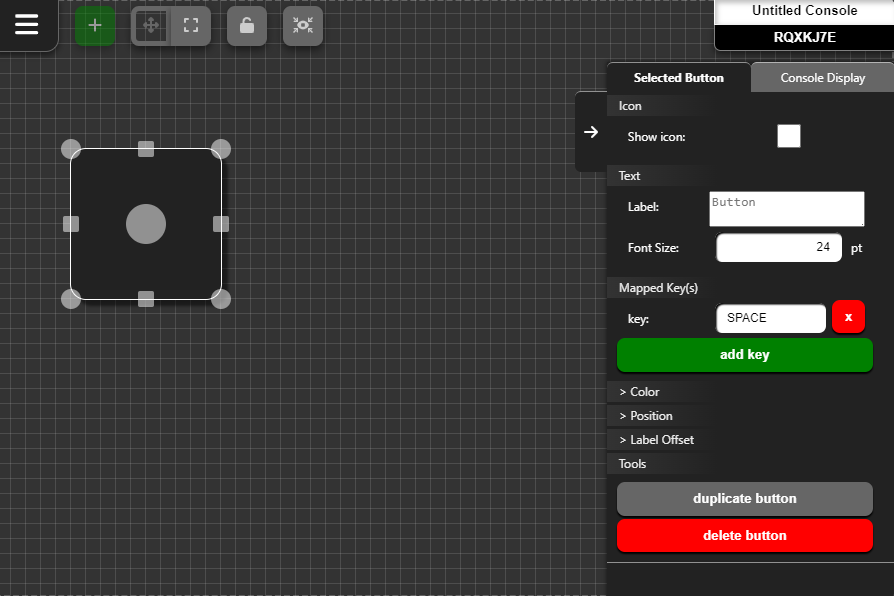Image resolution: width=894 pixels, height=596 pixels.
Task: Edit the Untitled Console name
Action: [804, 11]
